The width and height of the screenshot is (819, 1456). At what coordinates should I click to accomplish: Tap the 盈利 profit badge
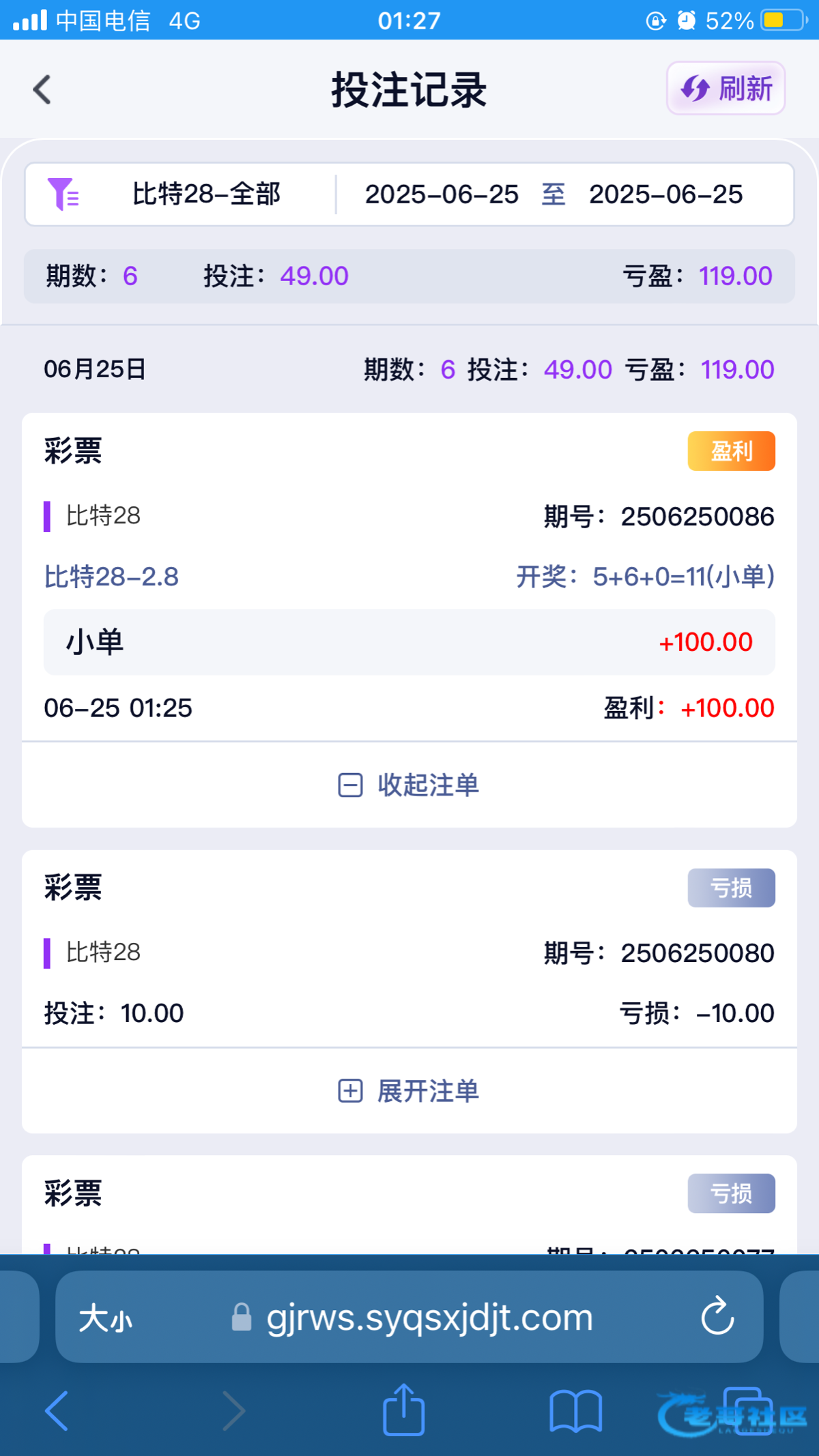coord(731,451)
